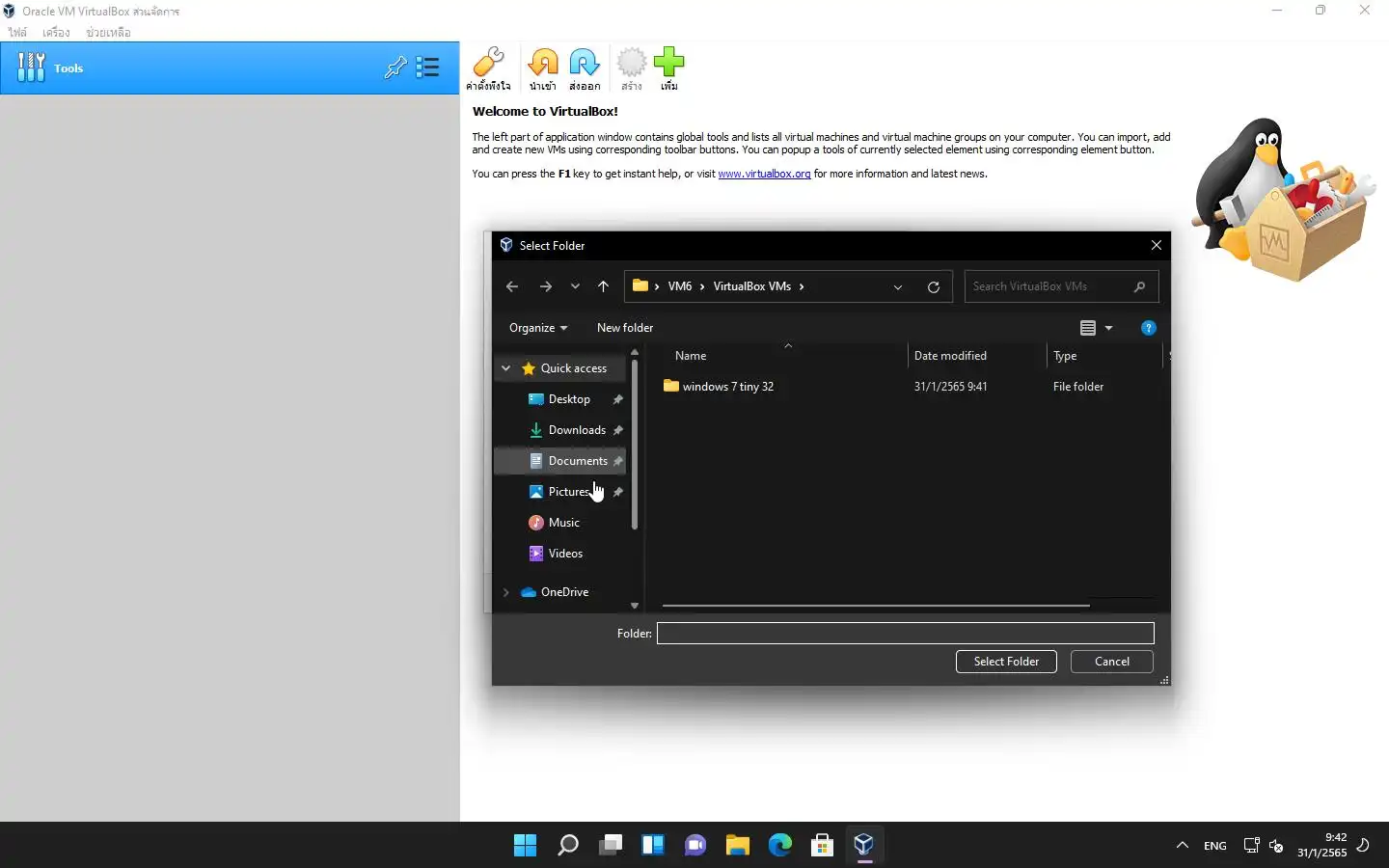Close the Select Folder dialog

pos(1157,245)
